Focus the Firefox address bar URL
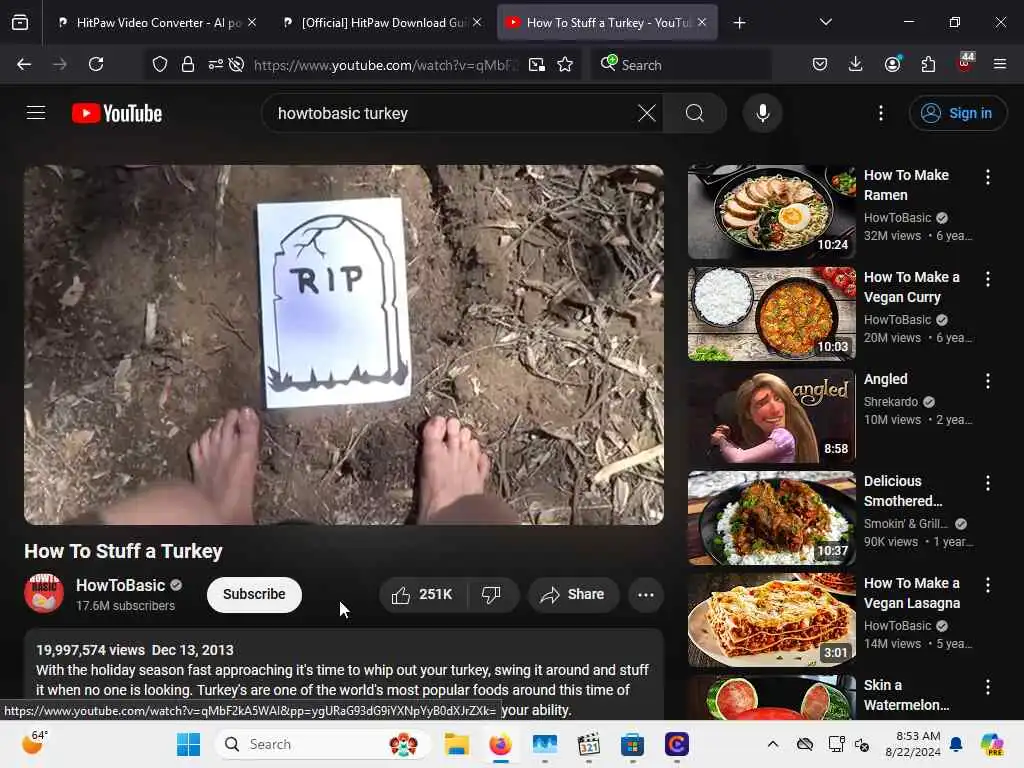This screenshot has width=1024, height=768. click(x=385, y=65)
